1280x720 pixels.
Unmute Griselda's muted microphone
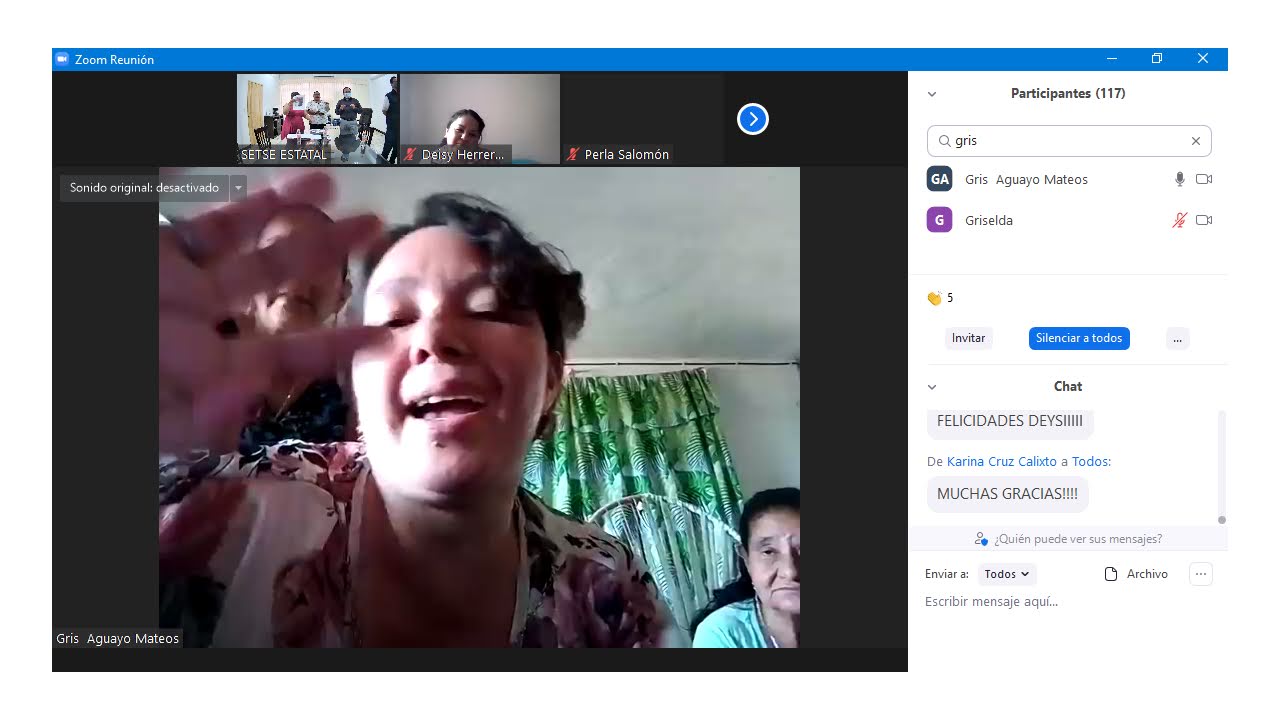(1179, 220)
